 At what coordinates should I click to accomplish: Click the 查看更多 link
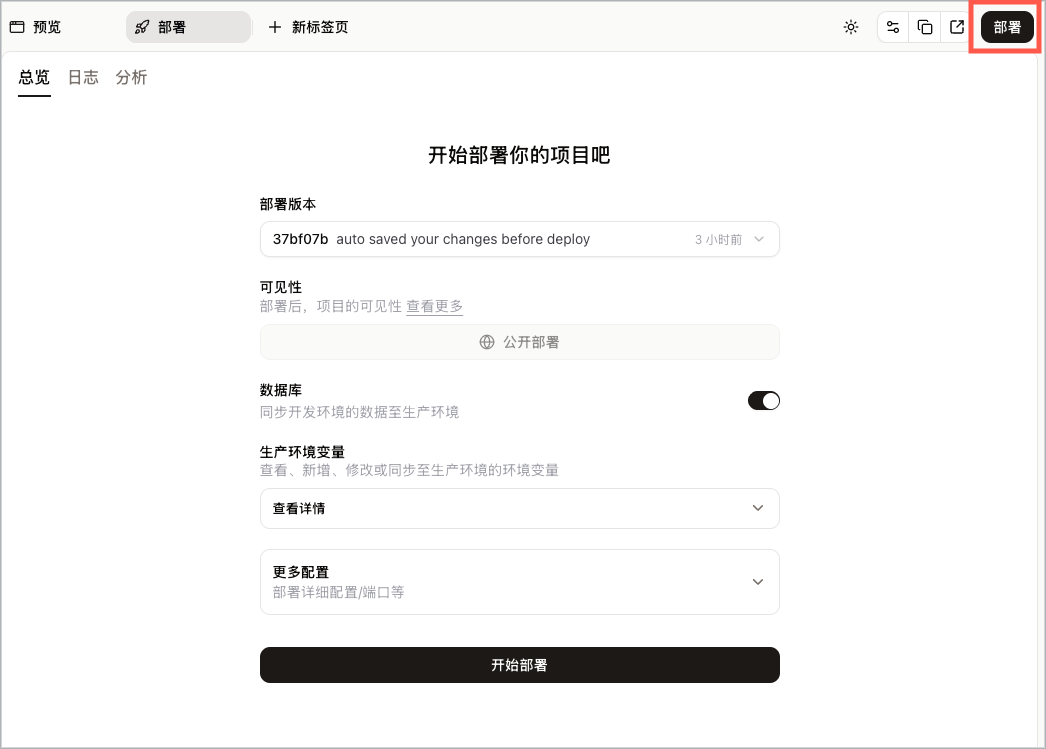click(x=434, y=306)
